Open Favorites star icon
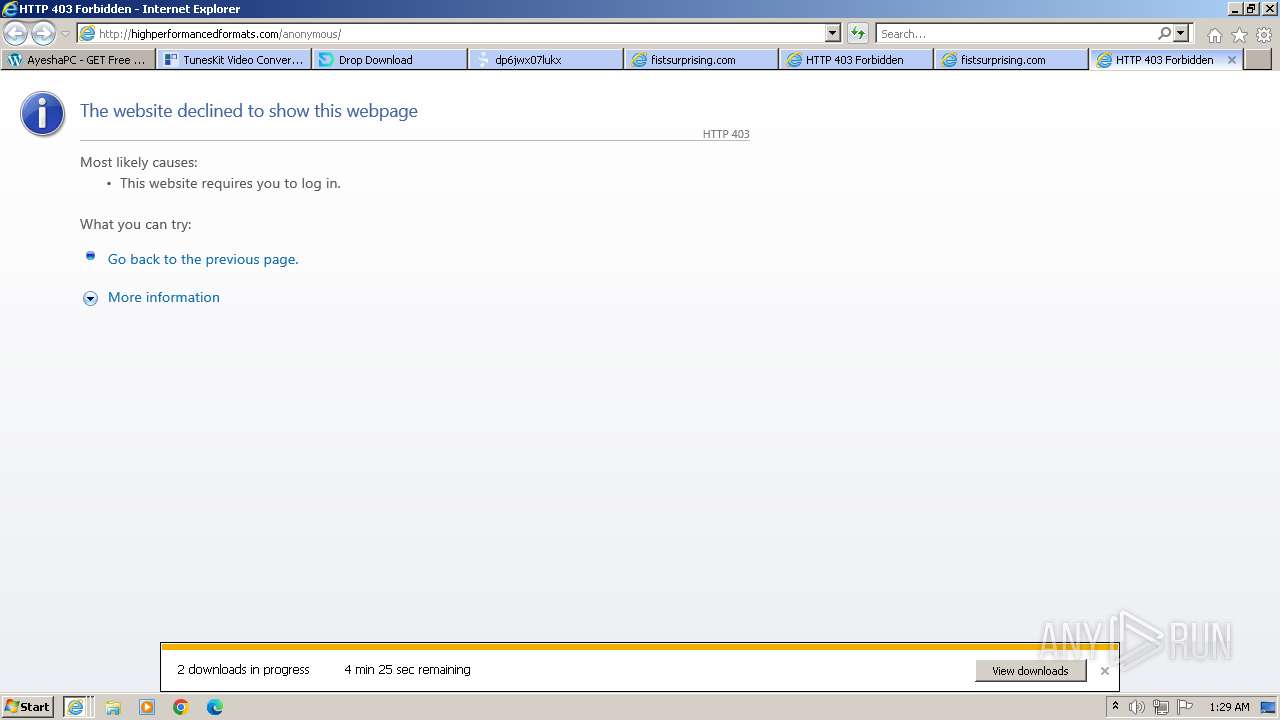 pyautogui.click(x=1239, y=35)
